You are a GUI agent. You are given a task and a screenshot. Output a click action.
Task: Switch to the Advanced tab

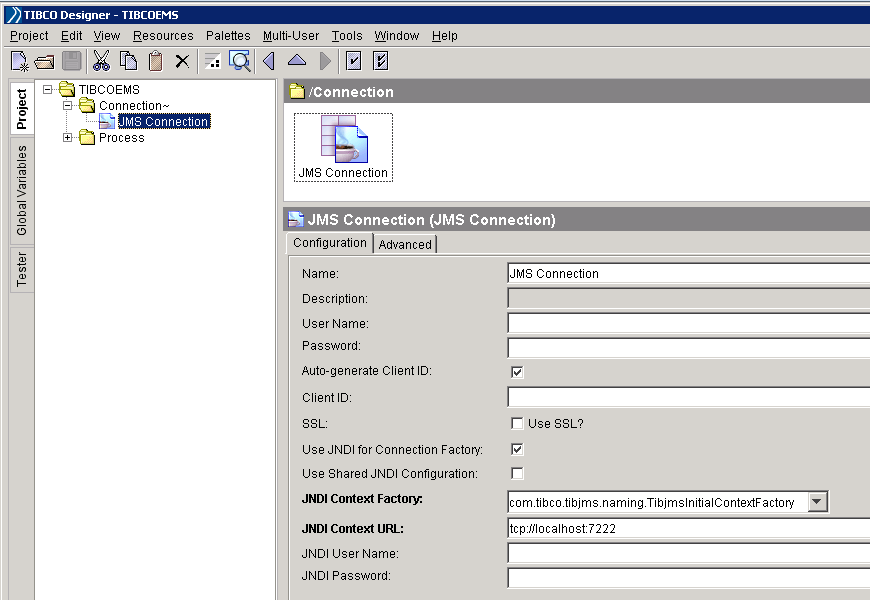405,244
